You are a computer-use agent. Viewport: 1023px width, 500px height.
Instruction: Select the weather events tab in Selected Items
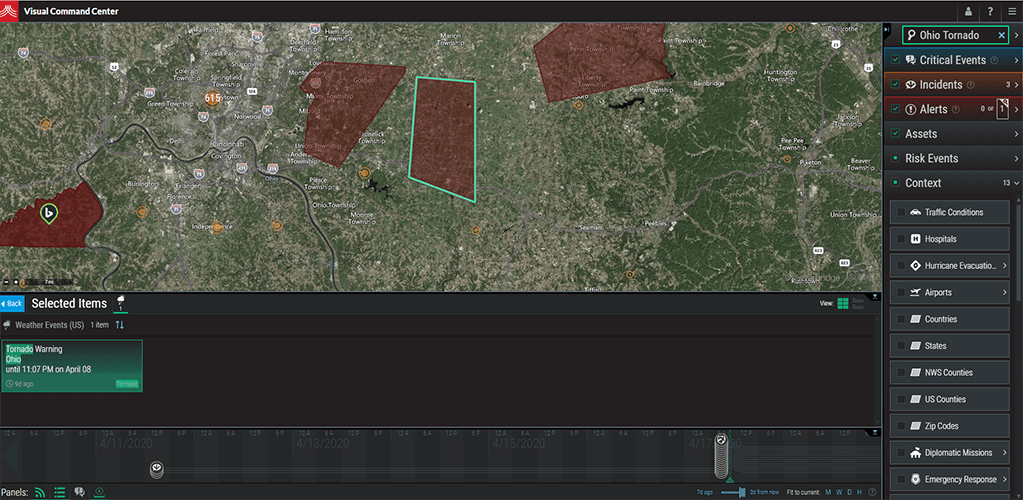click(121, 301)
